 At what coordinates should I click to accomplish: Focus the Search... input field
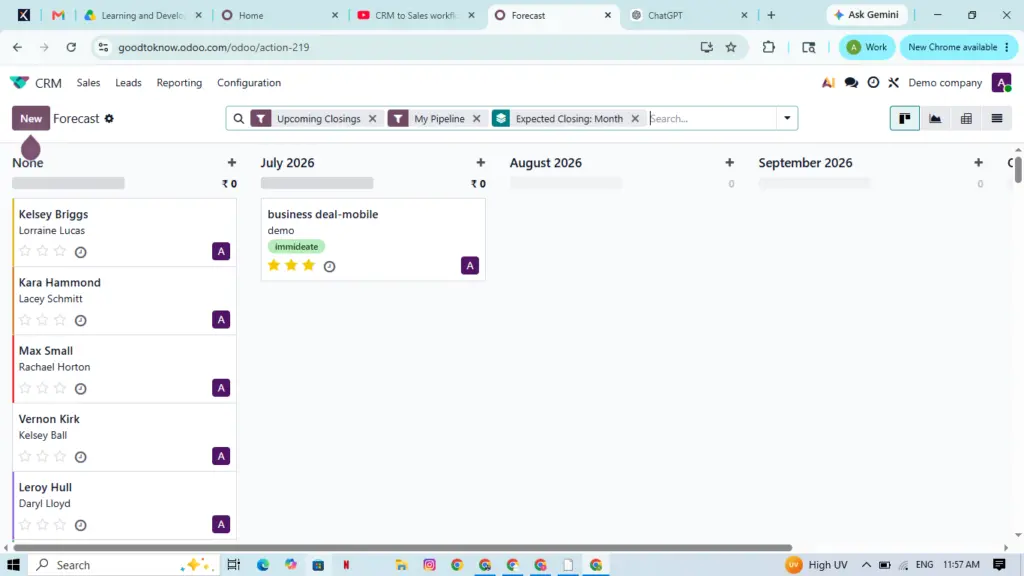coord(712,118)
